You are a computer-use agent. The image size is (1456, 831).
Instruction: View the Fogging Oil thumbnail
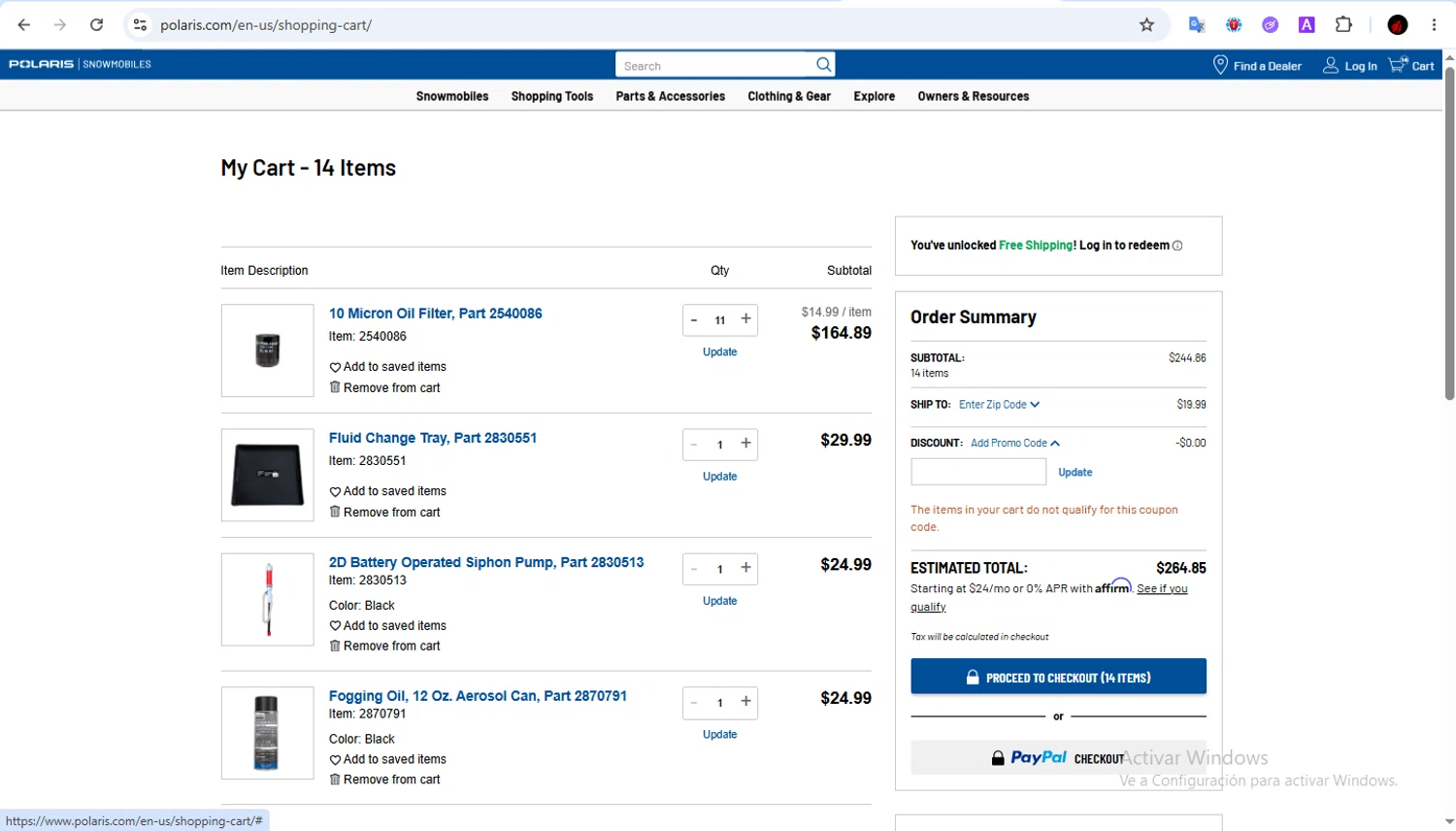pos(268,733)
